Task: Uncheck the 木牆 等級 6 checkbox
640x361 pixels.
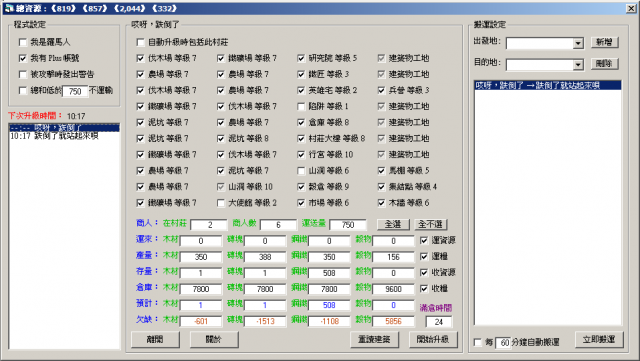Action: 381,203
